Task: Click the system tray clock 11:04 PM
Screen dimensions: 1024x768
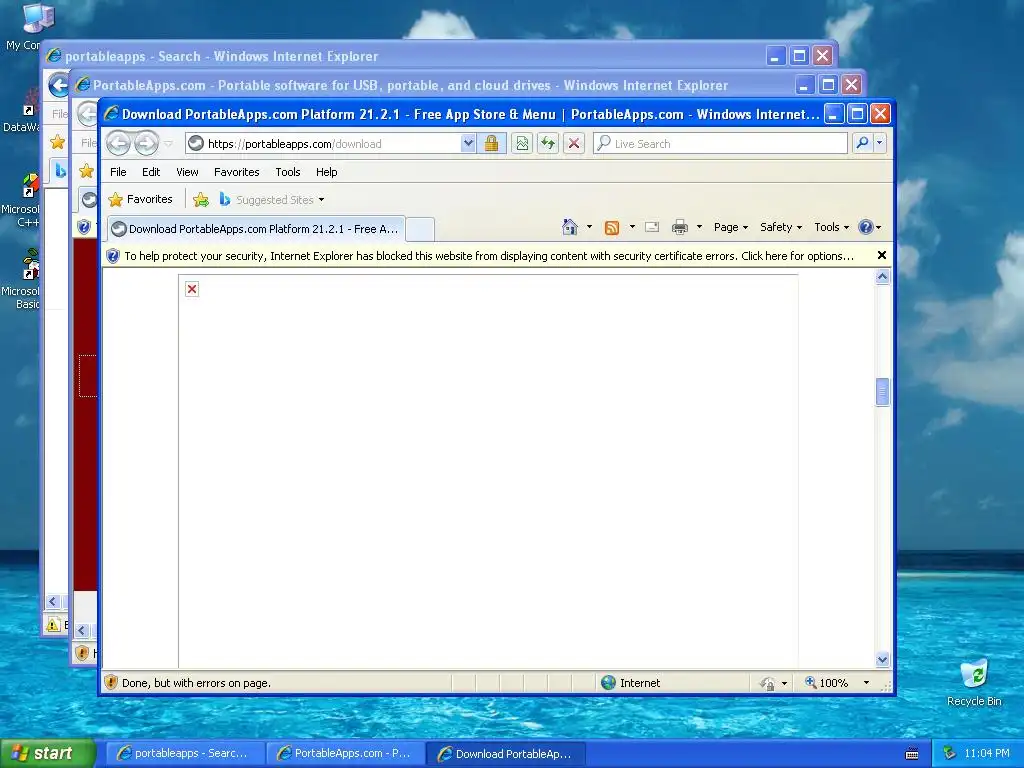Action: (x=986, y=753)
